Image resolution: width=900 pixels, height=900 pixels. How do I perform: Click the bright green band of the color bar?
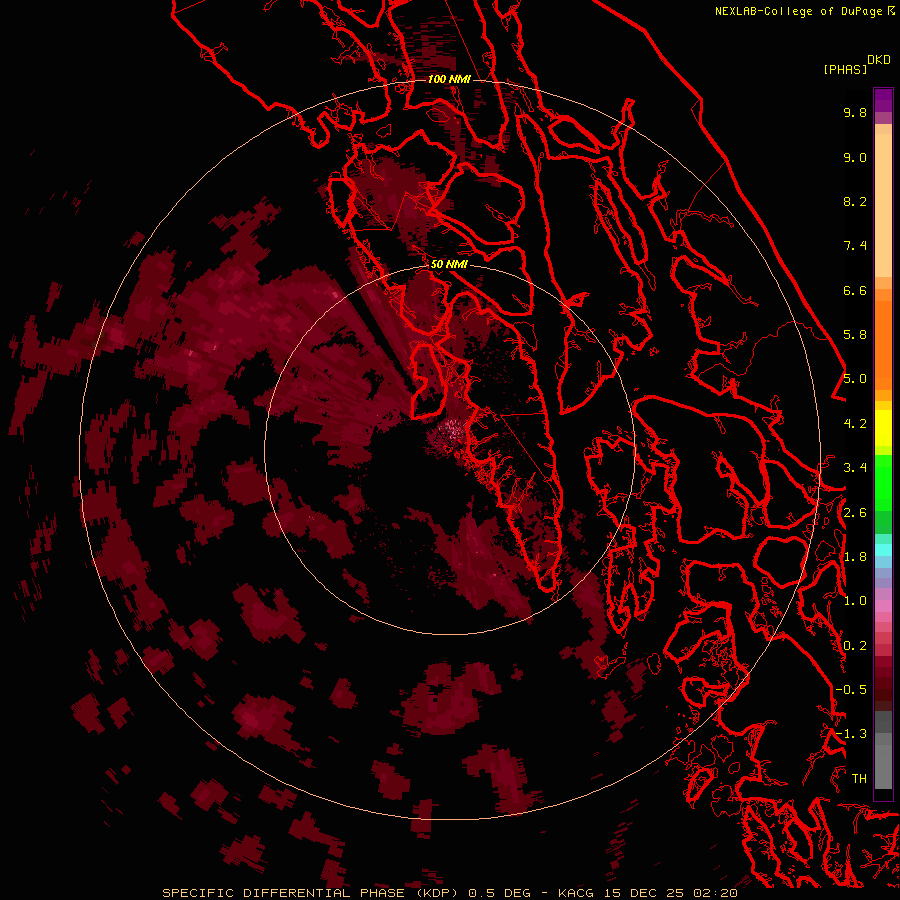883,482
